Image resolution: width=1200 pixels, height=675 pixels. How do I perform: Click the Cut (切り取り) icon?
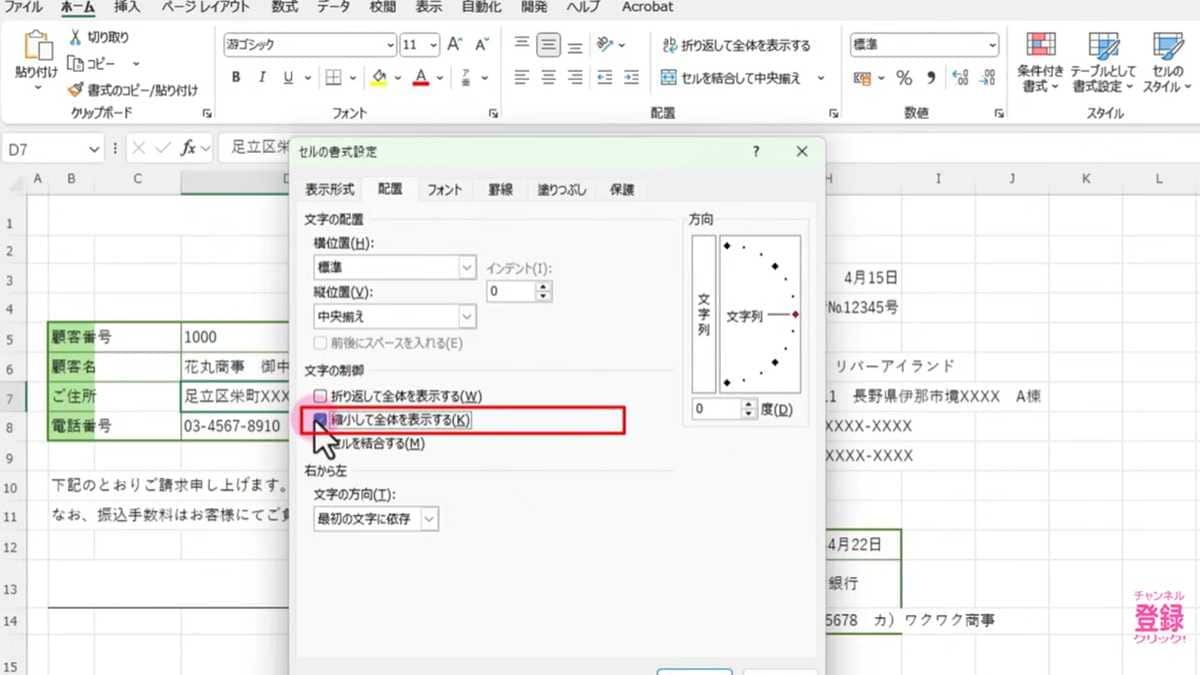(x=74, y=35)
